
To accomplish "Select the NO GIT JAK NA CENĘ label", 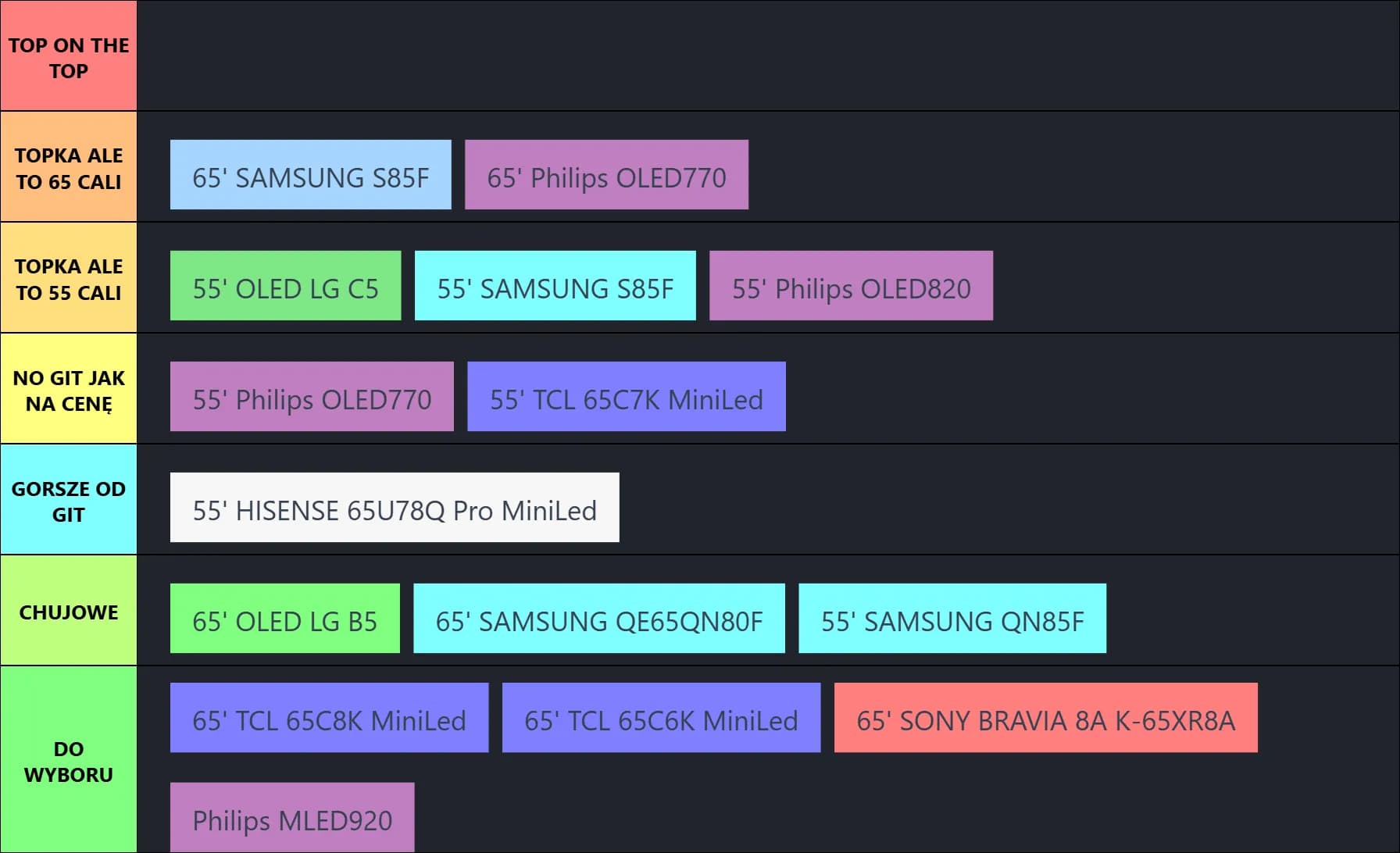I will click(69, 390).
